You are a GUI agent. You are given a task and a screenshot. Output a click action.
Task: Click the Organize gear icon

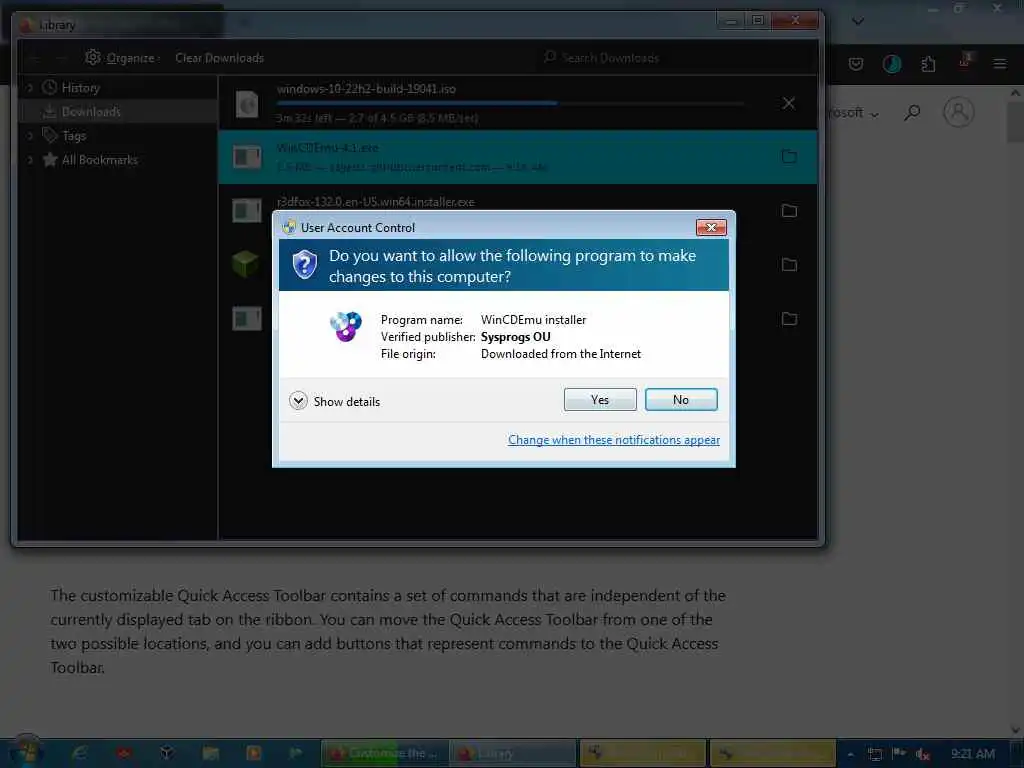pyautogui.click(x=93, y=57)
